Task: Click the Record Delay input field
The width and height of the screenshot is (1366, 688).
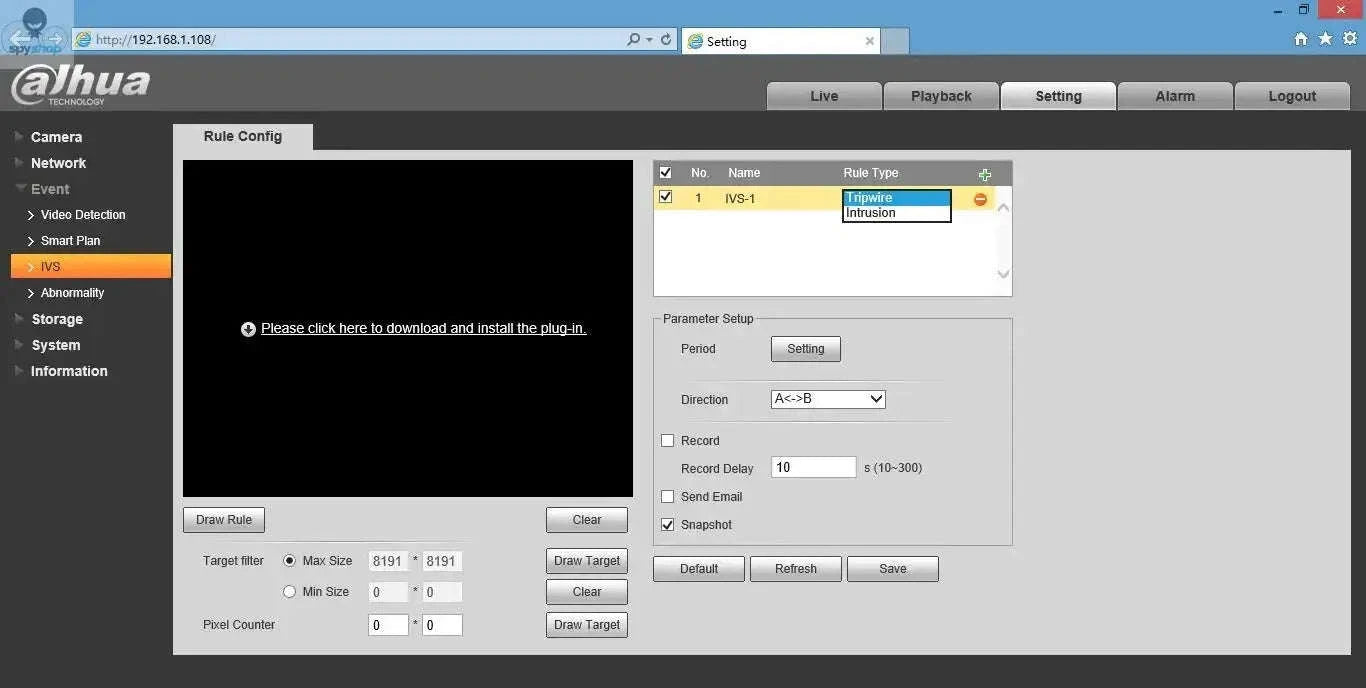Action: coord(813,468)
